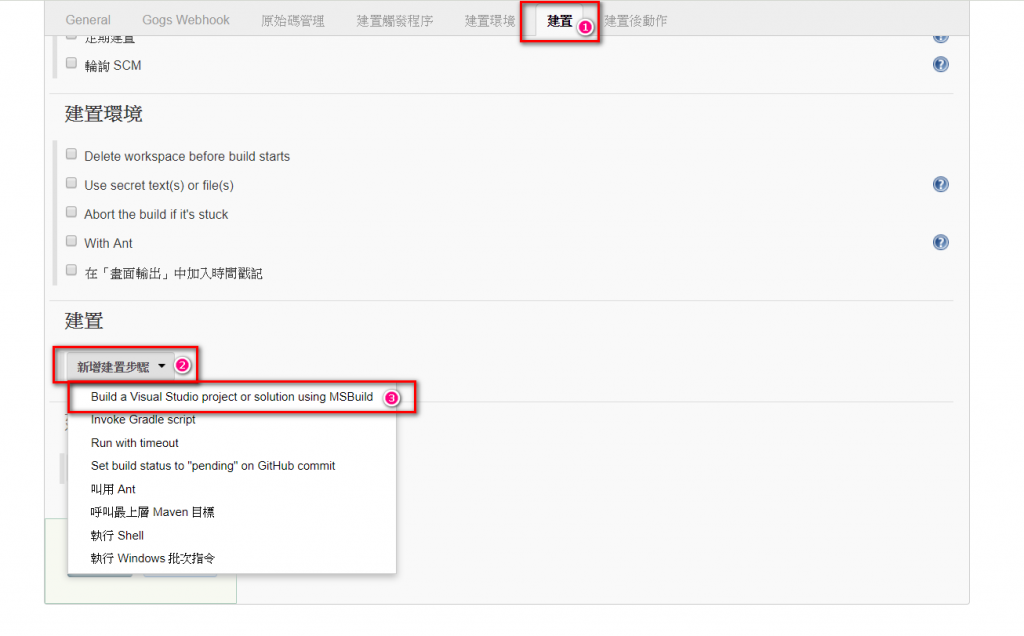Open help for 輪詢 SCM option
The image size is (1024, 636).
click(940, 64)
